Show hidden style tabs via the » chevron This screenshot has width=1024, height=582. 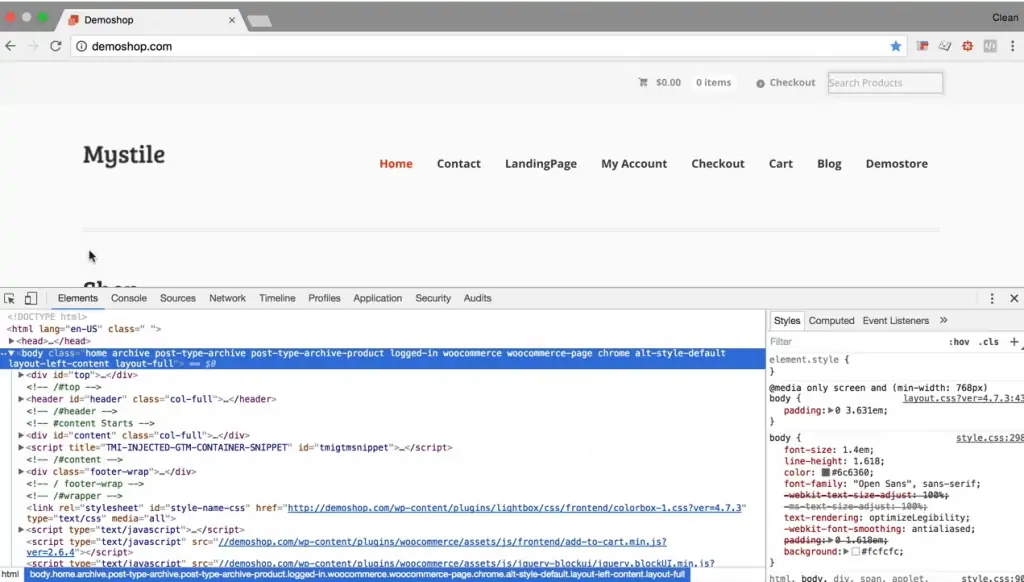944,320
